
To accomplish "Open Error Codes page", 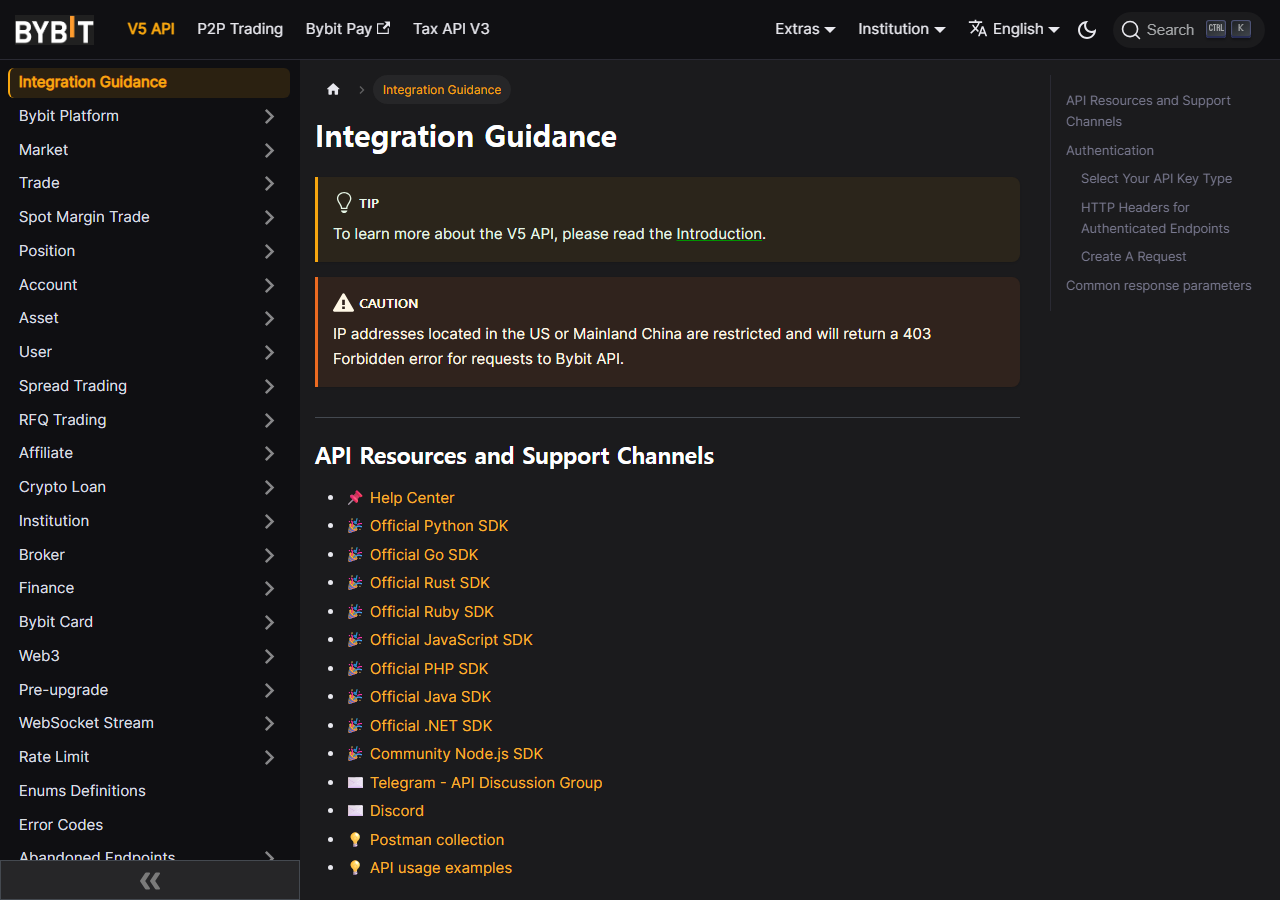I will click(149, 825).
